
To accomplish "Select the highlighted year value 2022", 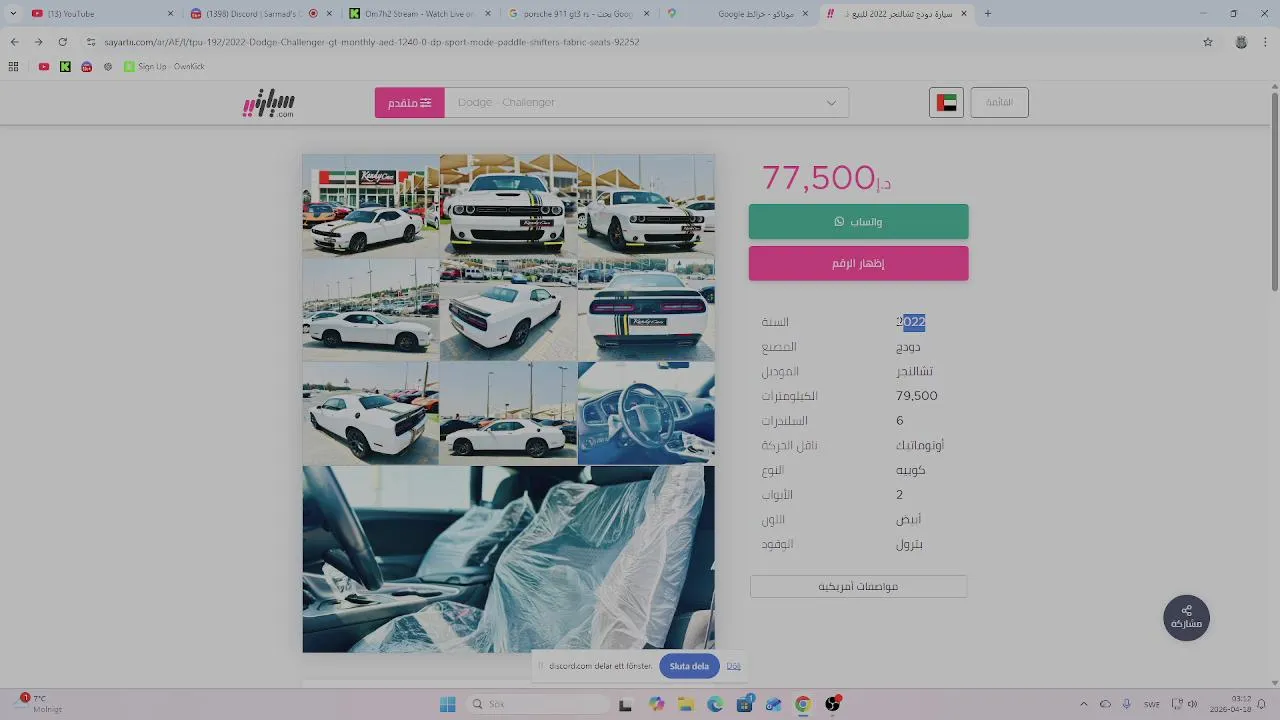I will coord(911,322).
